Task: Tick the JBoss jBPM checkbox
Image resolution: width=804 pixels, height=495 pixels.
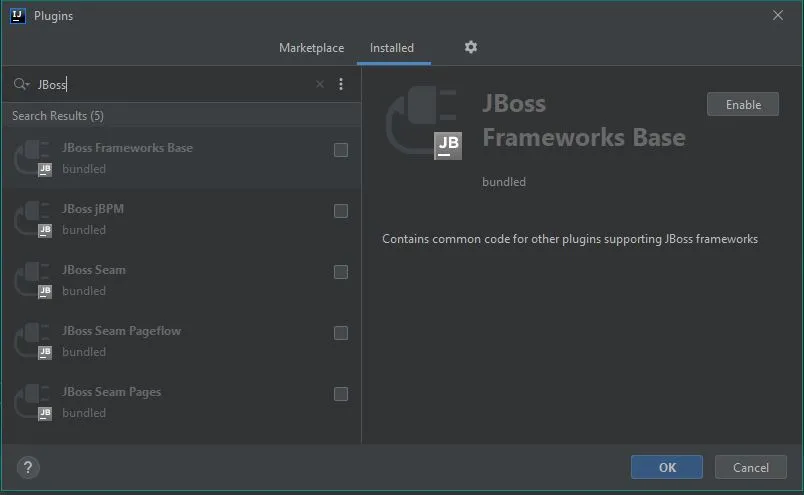Action: pos(341,211)
